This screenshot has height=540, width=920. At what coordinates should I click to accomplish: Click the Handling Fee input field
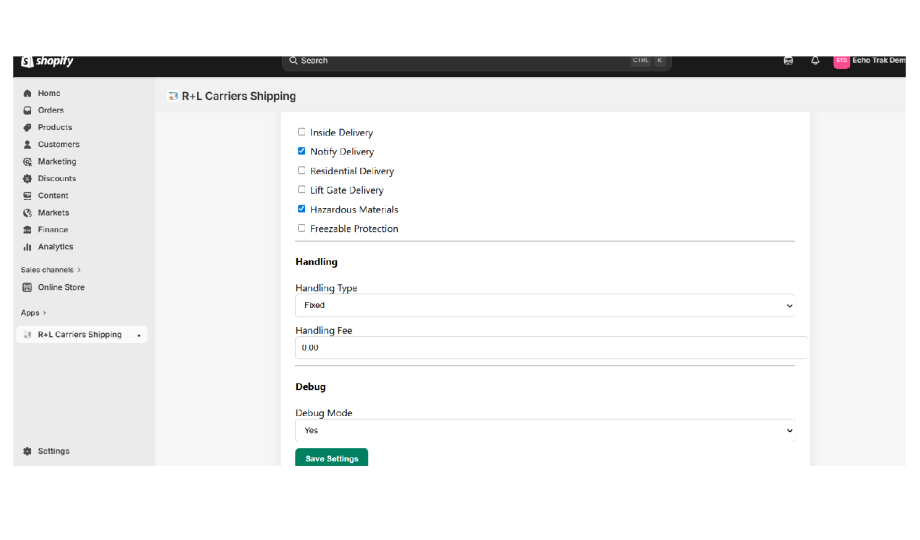click(x=551, y=347)
